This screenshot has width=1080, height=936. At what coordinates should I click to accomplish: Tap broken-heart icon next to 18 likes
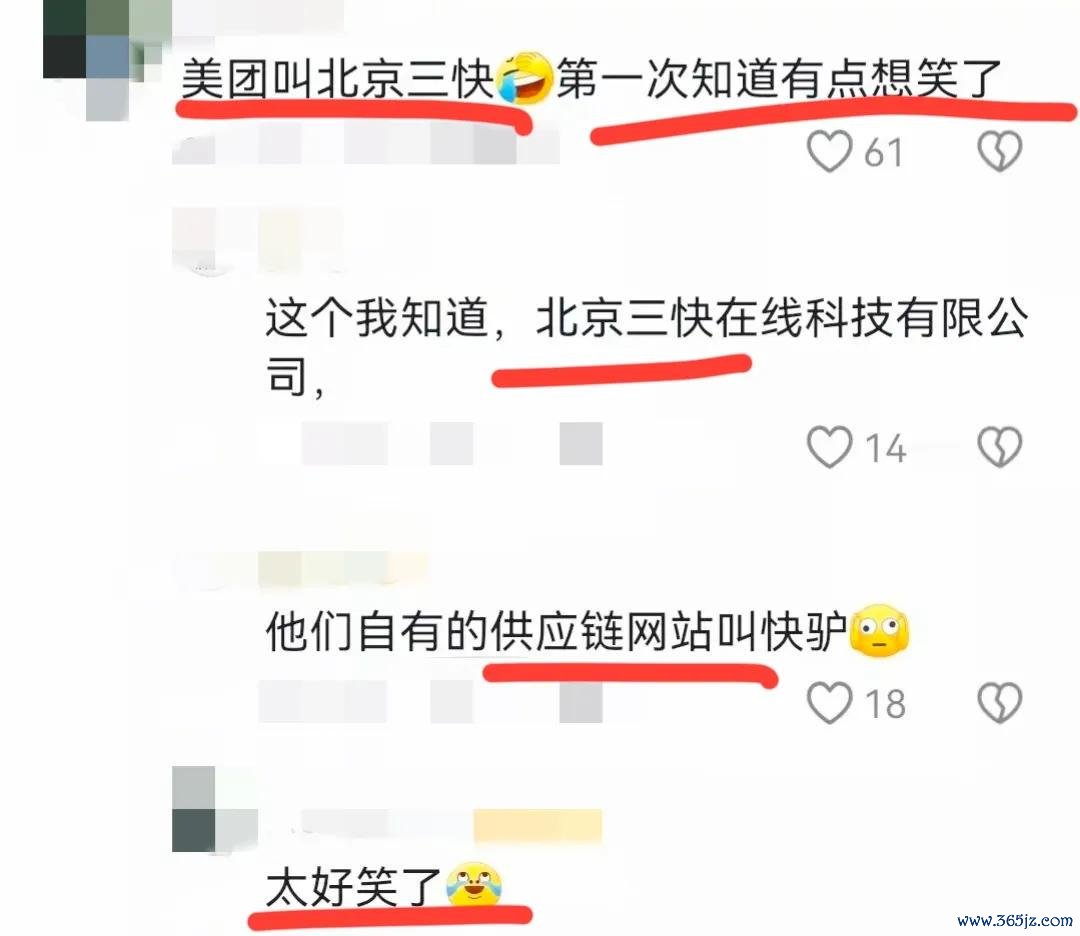[999, 703]
